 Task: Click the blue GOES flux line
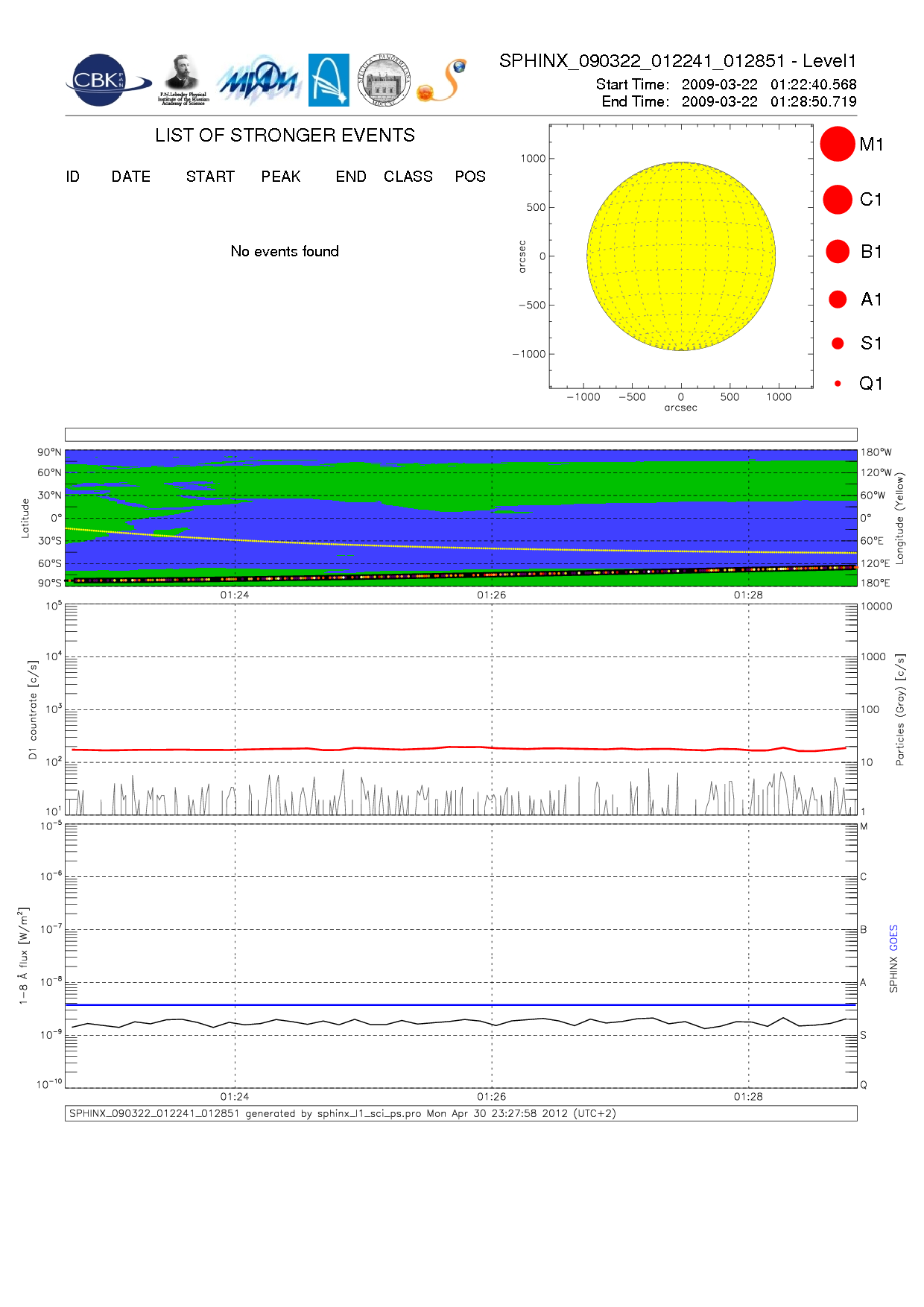(447, 1005)
